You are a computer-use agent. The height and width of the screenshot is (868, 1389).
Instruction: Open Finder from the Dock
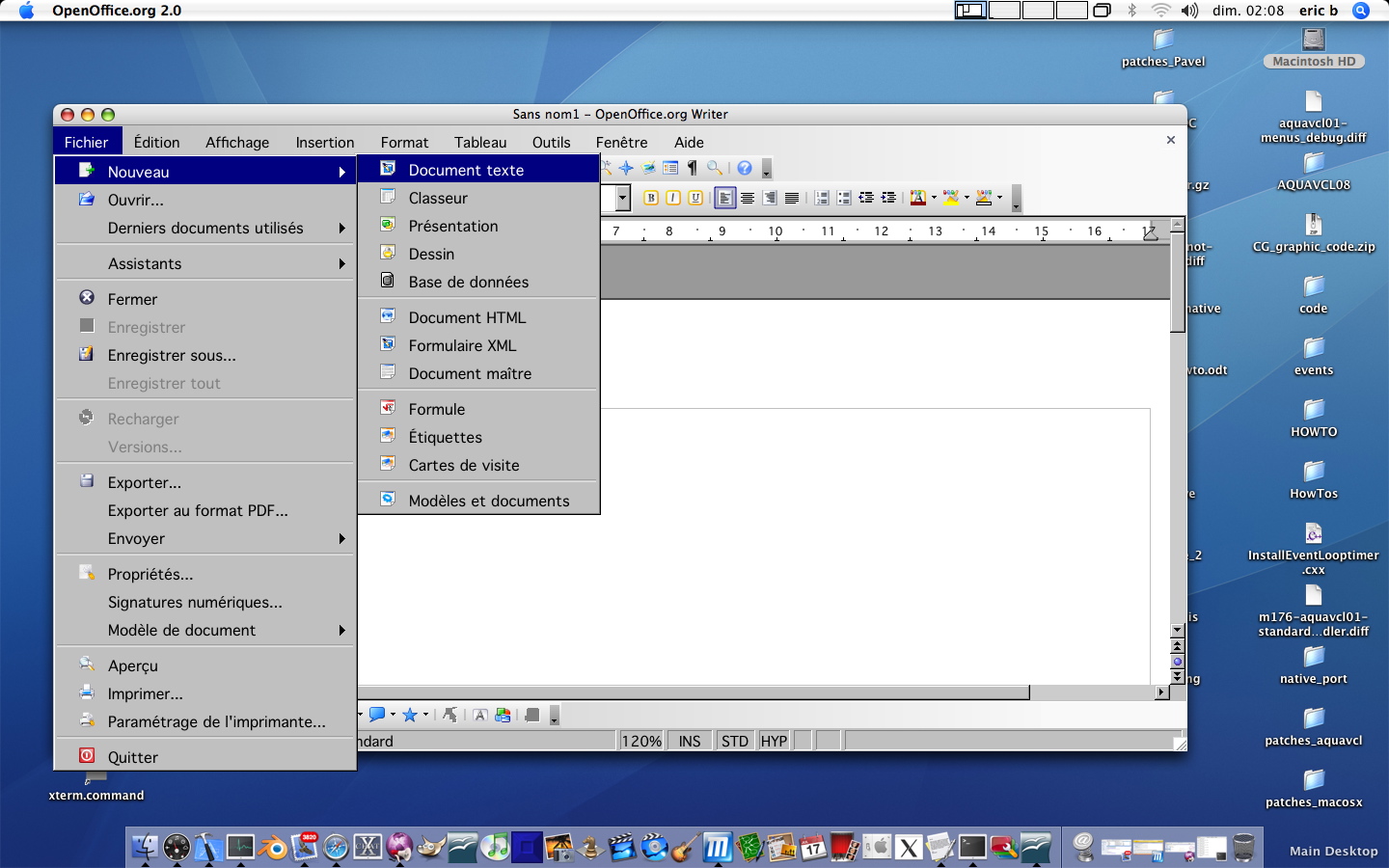click(145, 848)
